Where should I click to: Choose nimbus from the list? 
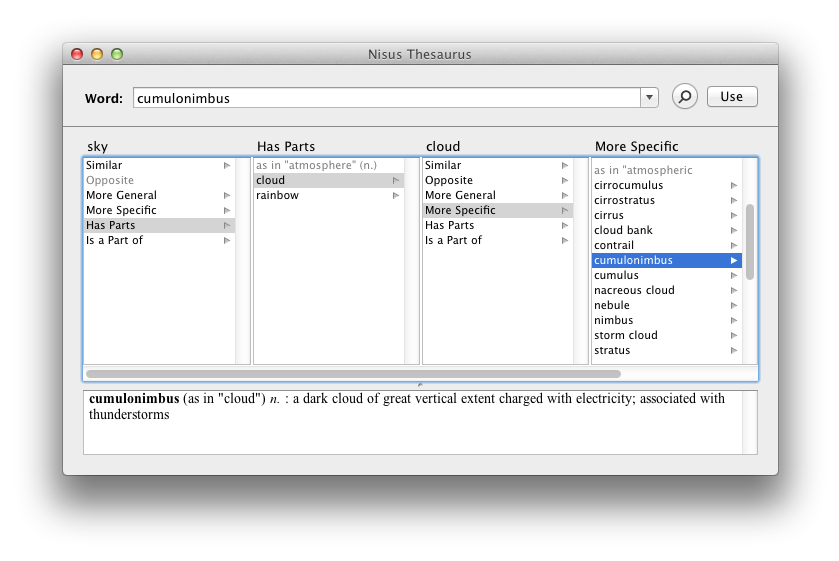666,320
